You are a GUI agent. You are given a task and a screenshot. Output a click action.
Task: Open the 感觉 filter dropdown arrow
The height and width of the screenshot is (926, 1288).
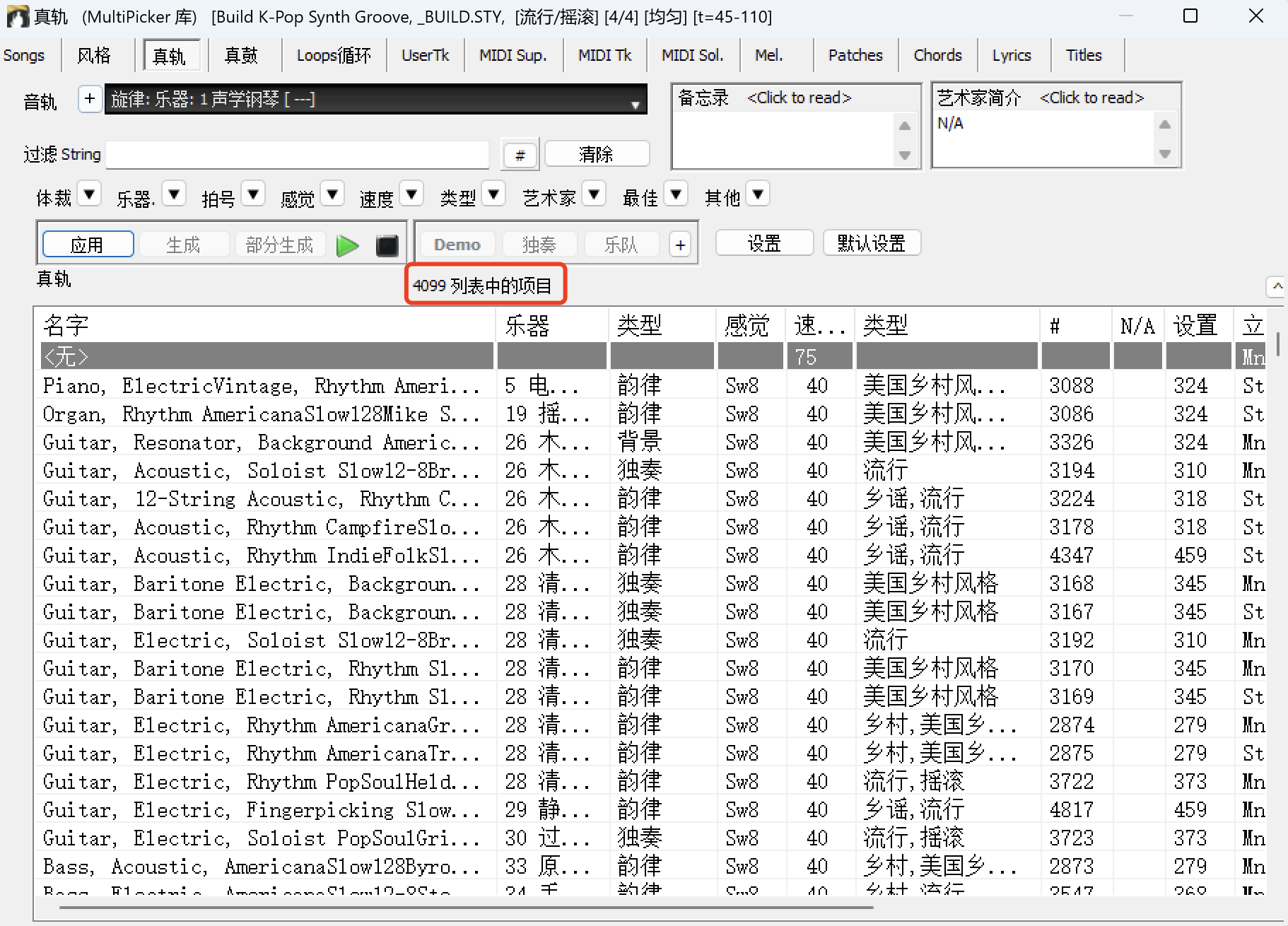click(332, 194)
